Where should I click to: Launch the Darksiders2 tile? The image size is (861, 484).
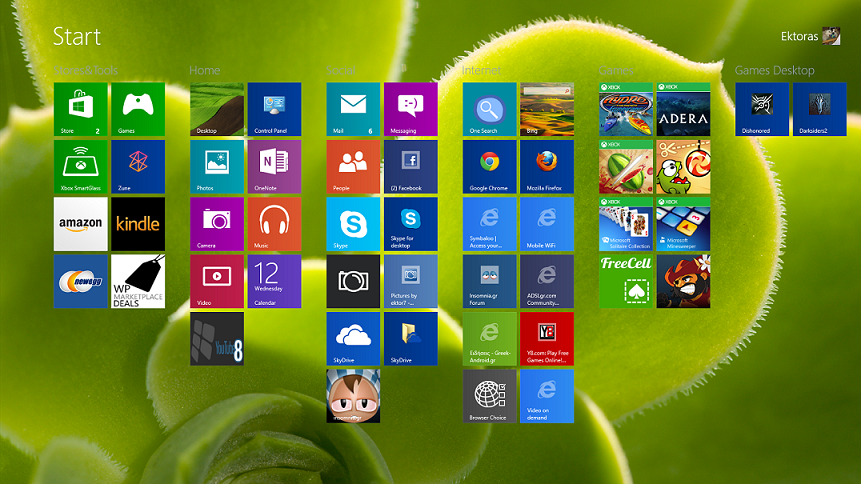[819, 109]
